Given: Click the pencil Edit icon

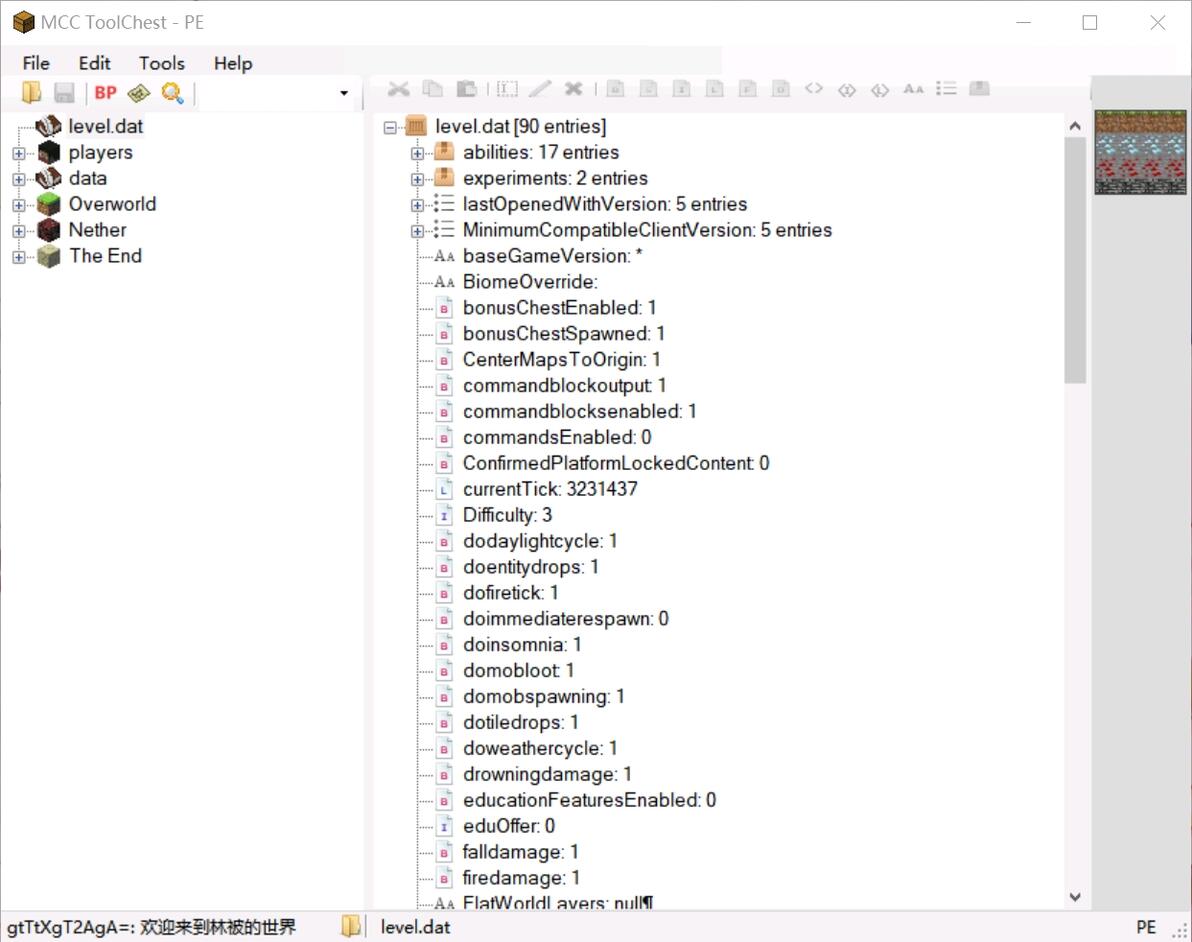Looking at the screenshot, I should pos(540,89).
